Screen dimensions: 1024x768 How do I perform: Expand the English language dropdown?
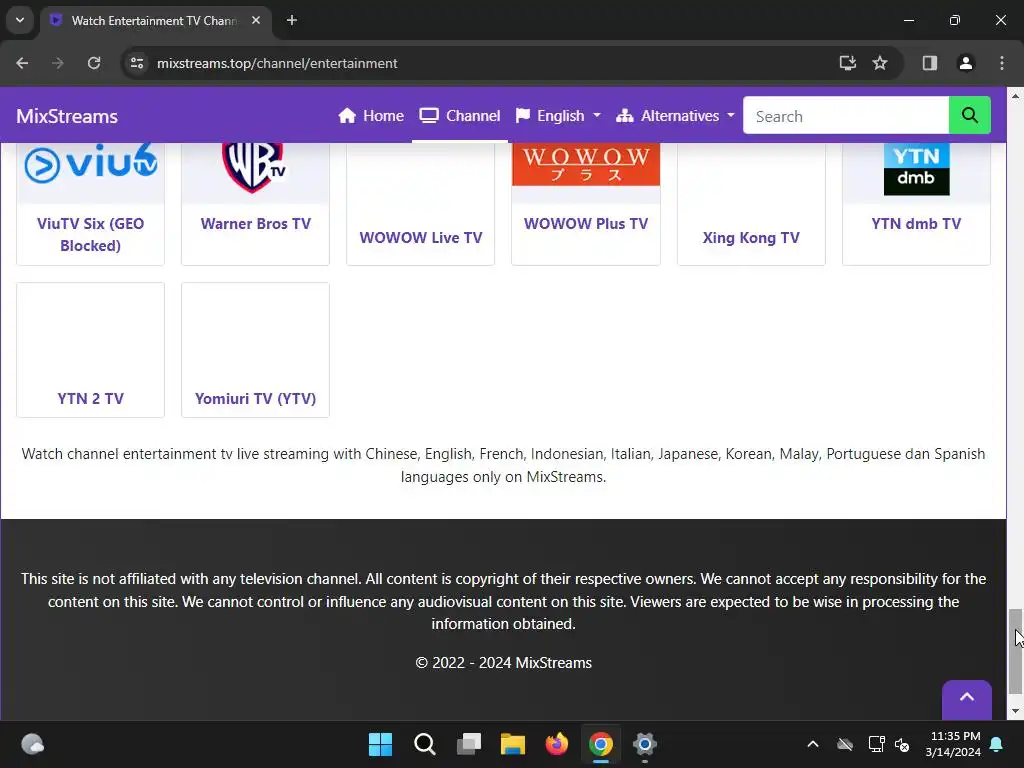(x=558, y=116)
